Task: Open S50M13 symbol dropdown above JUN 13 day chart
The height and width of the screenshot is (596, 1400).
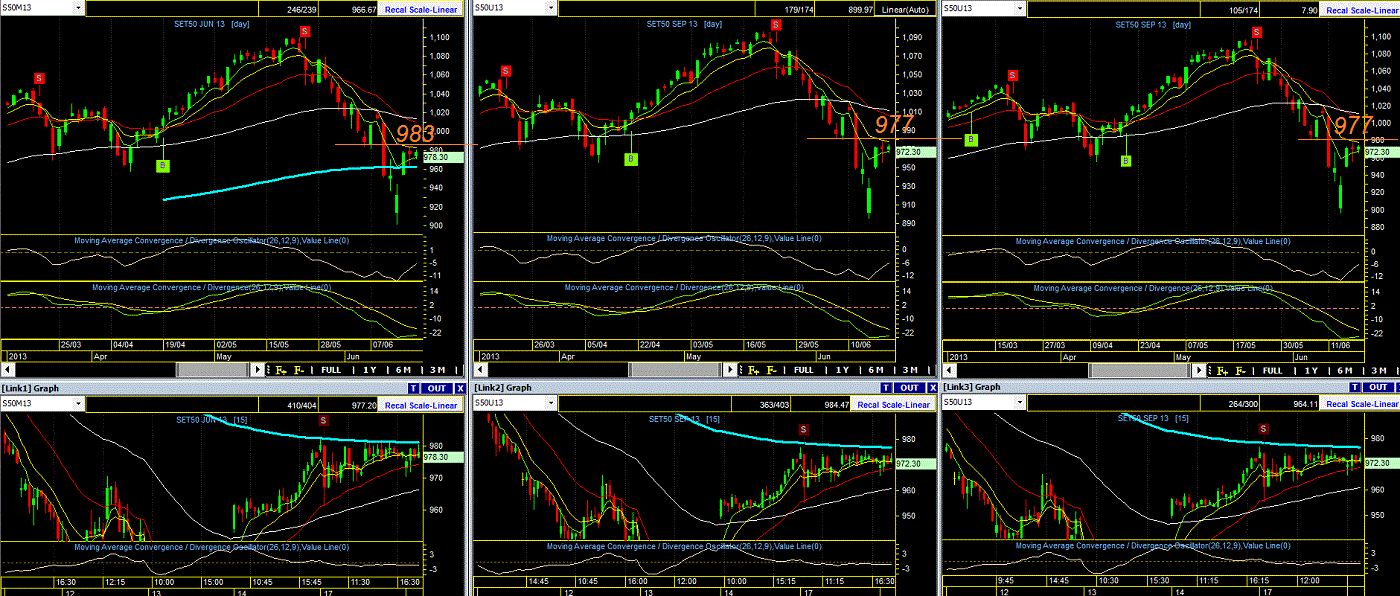Action: (78, 8)
